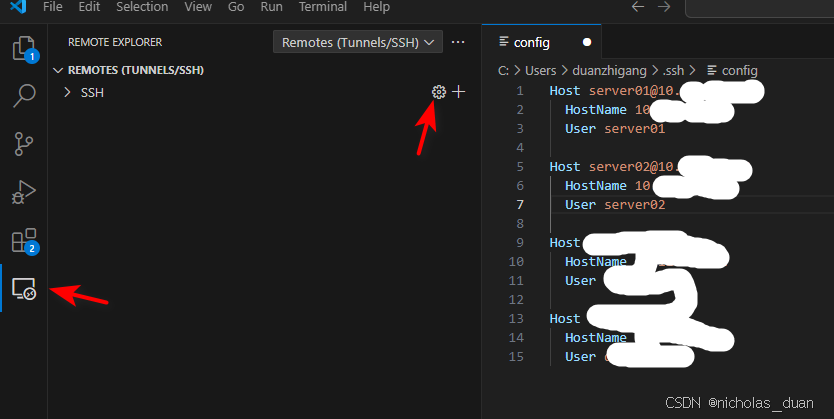834x419 pixels.
Task: Go forward with the right arrow
Action: 664,6
